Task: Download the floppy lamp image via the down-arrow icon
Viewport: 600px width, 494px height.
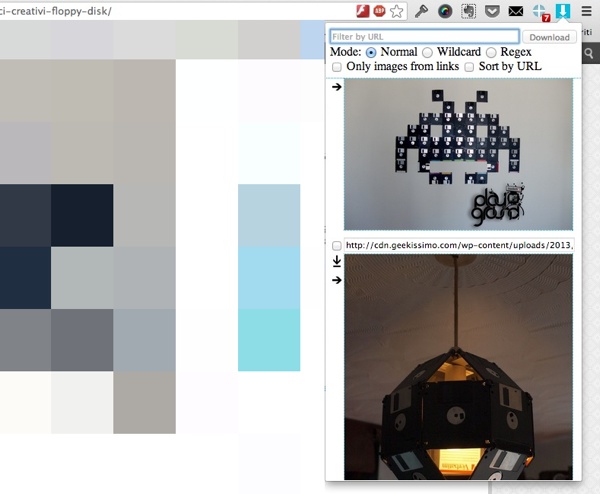Action: click(x=337, y=262)
